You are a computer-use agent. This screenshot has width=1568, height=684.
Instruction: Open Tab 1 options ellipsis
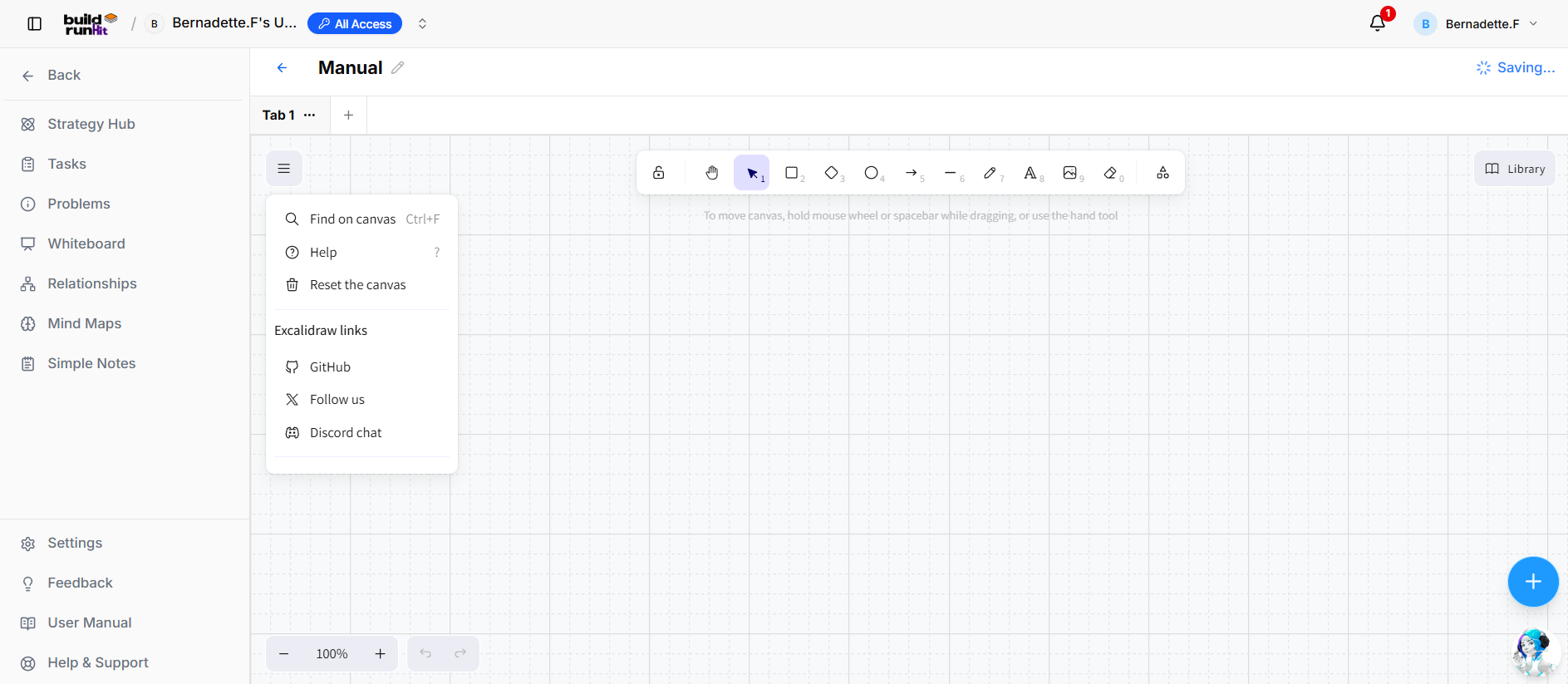(310, 116)
